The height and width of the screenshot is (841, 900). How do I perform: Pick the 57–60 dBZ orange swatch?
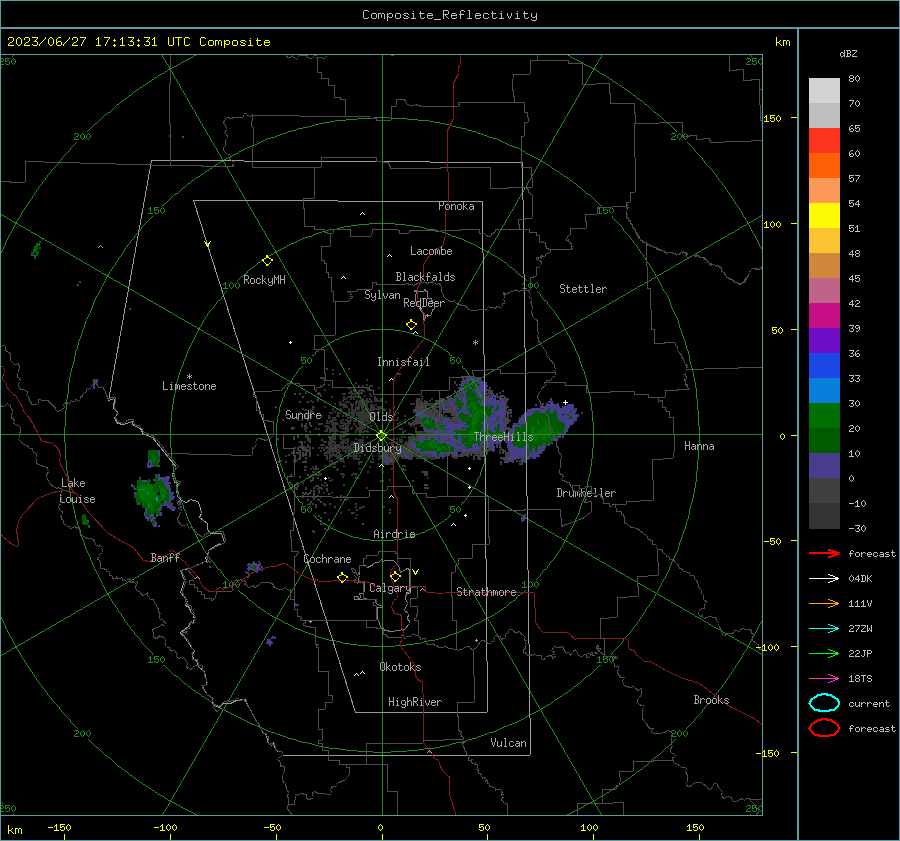[x=824, y=166]
